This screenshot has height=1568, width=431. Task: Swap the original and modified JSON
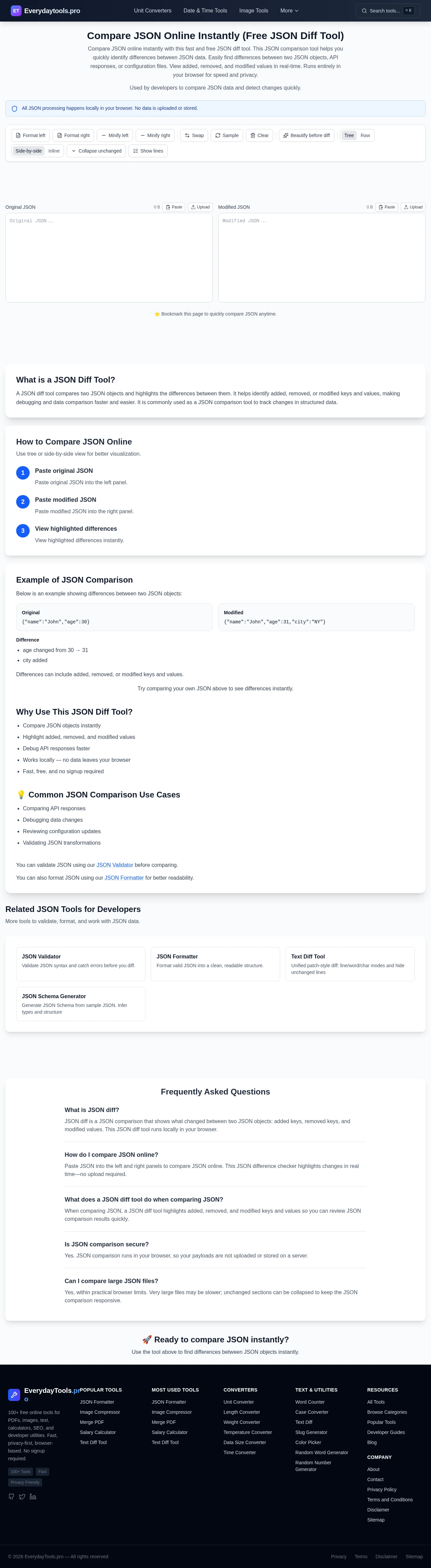click(x=194, y=135)
